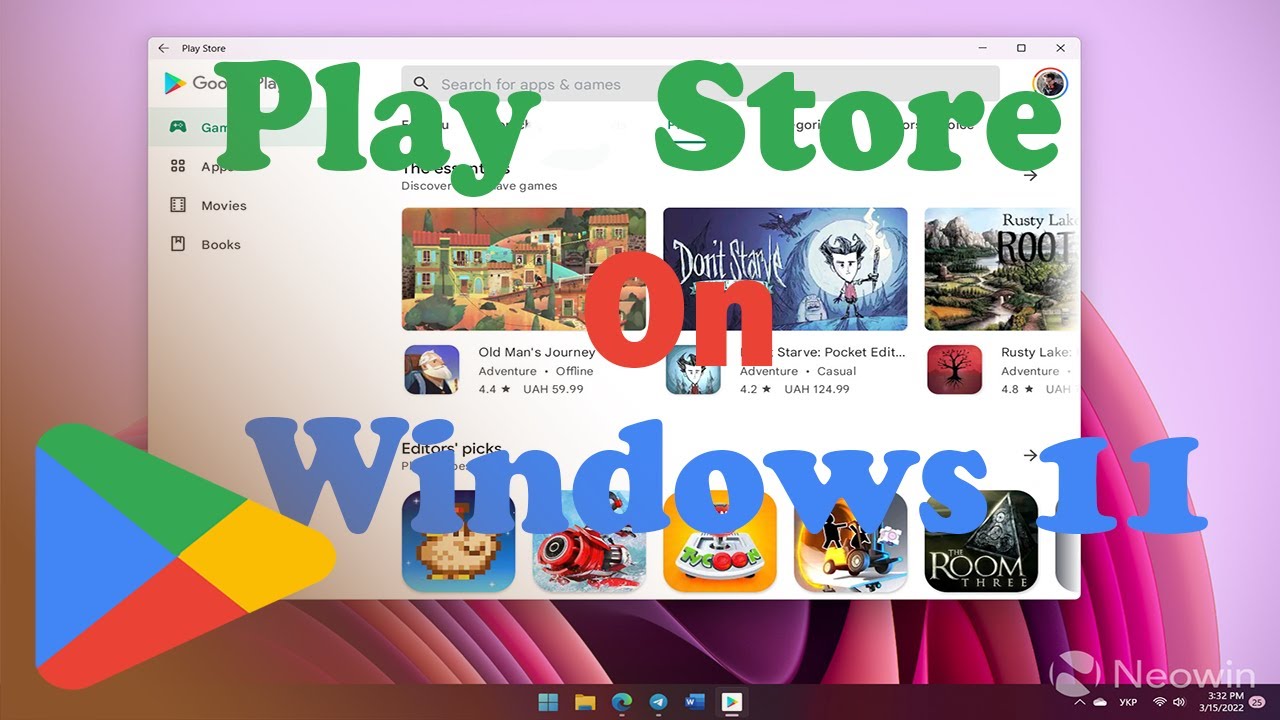Open the orange Tycoon game icon

pyautogui.click(x=720, y=541)
